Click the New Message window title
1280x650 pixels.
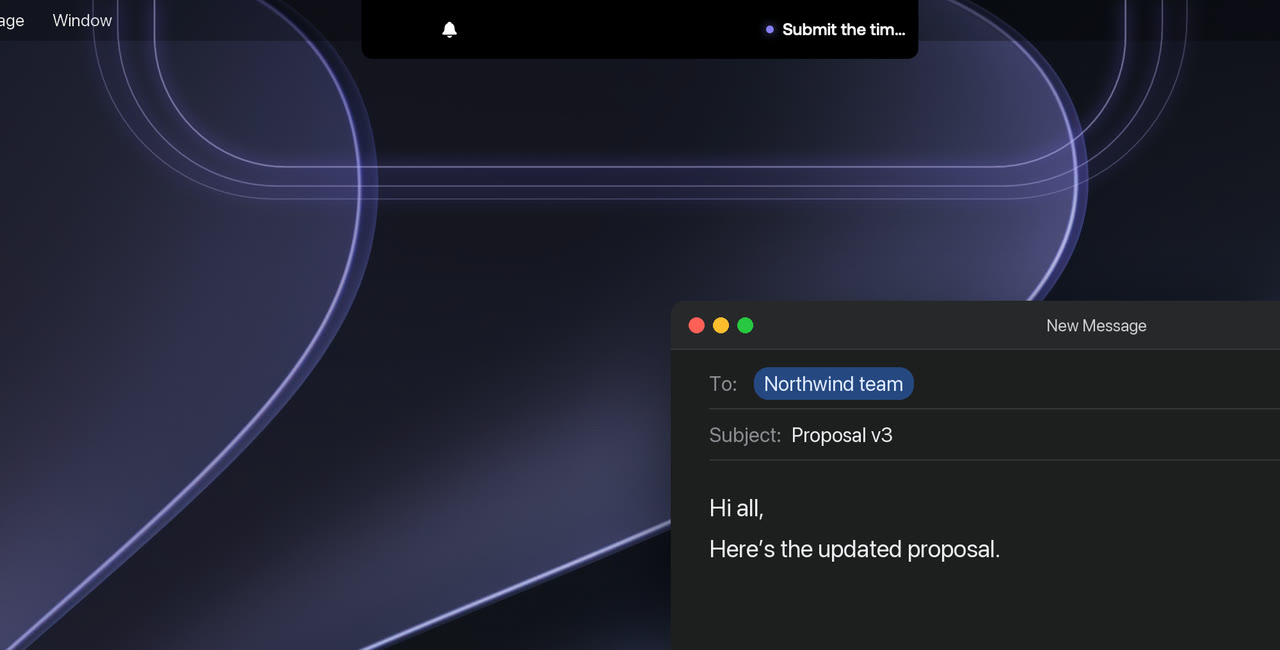1096,325
